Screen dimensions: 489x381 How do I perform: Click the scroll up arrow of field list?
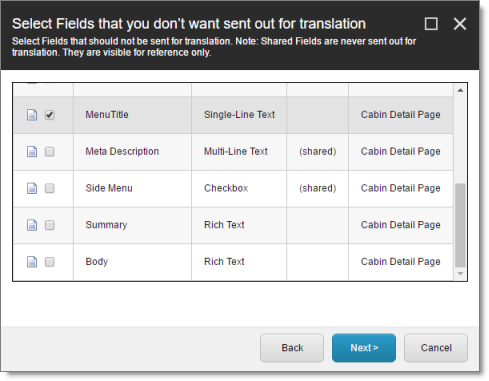460,90
